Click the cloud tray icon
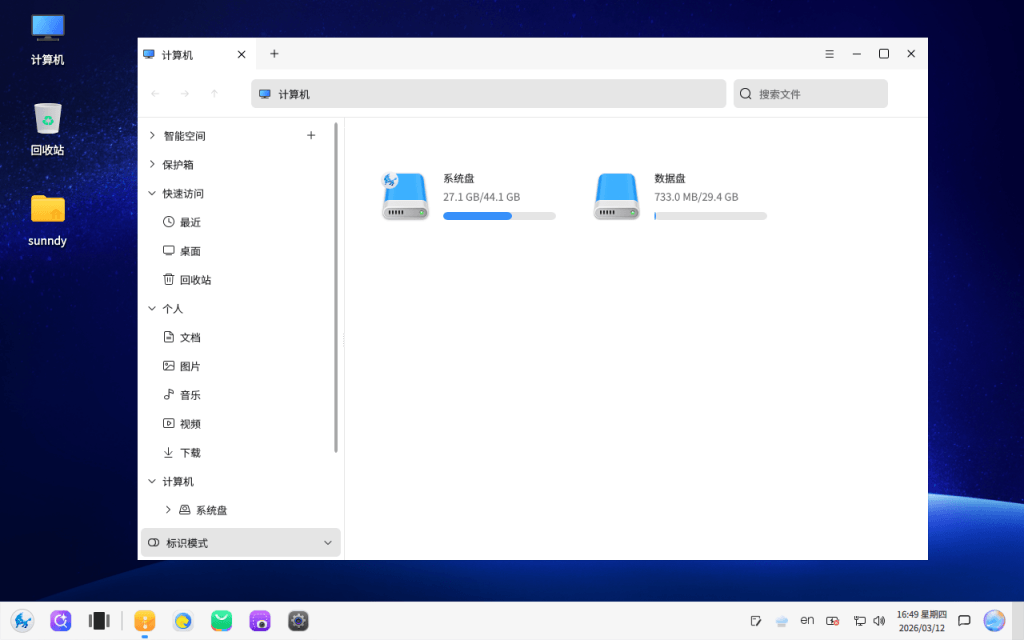Image resolution: width=1024 pixels, height=640 pixels. pos(782,620)
